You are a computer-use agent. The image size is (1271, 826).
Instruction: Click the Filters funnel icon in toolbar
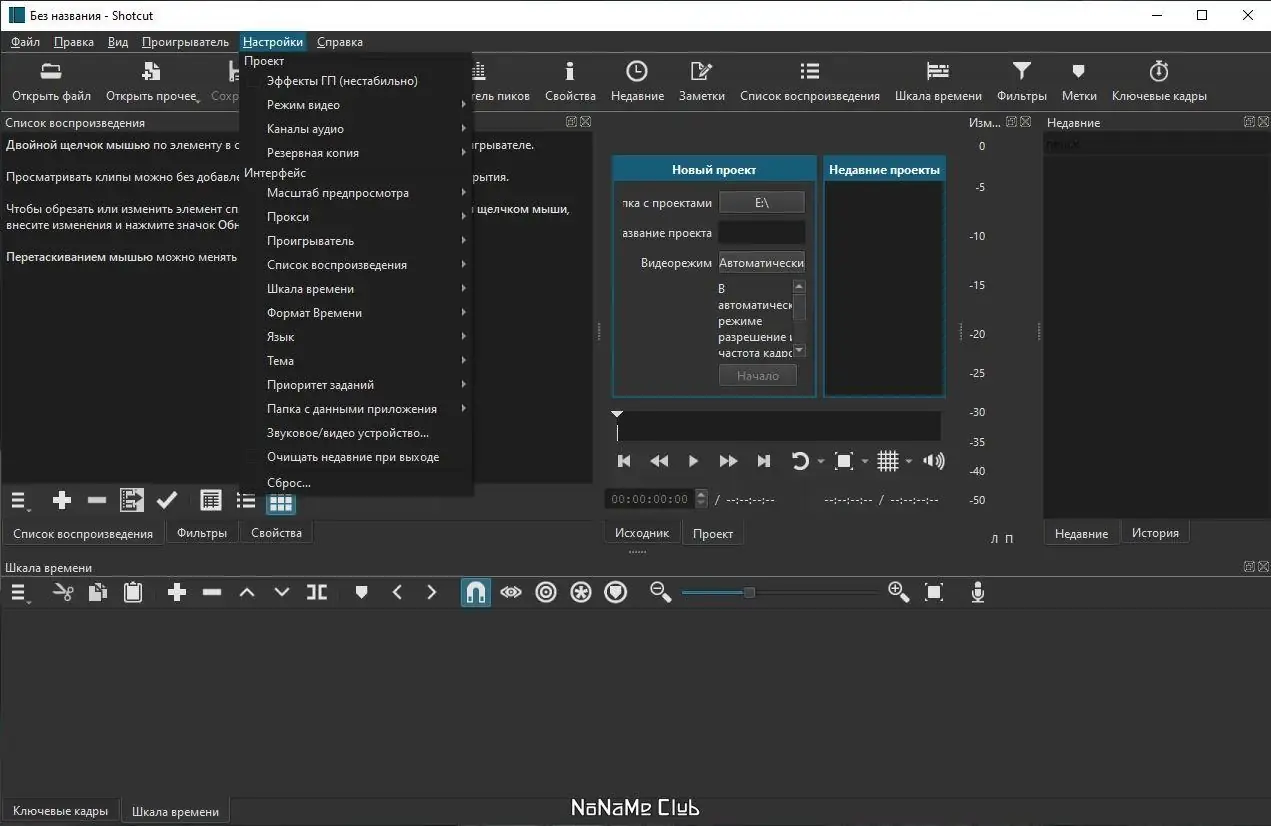(1021, 72)
